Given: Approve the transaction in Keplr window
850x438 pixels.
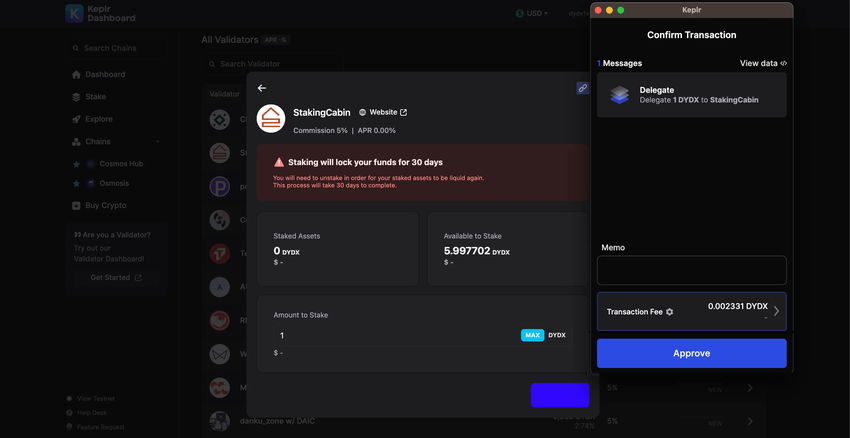Looking at the screenshot, I should click(x=691, y=353).
